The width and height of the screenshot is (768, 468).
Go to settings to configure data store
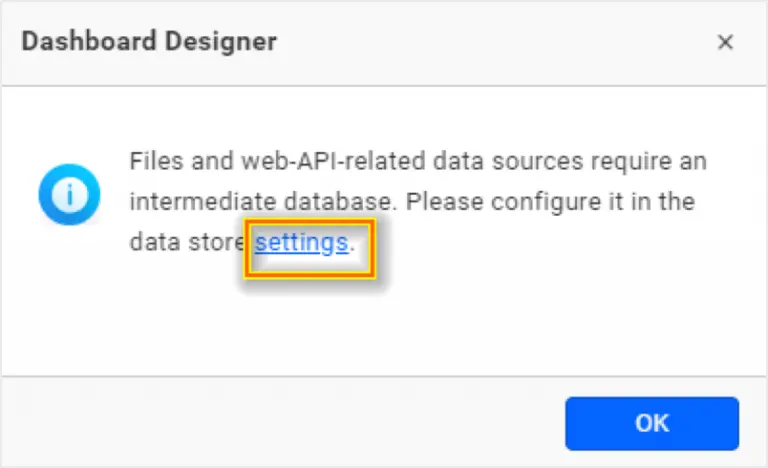(301, 242)
